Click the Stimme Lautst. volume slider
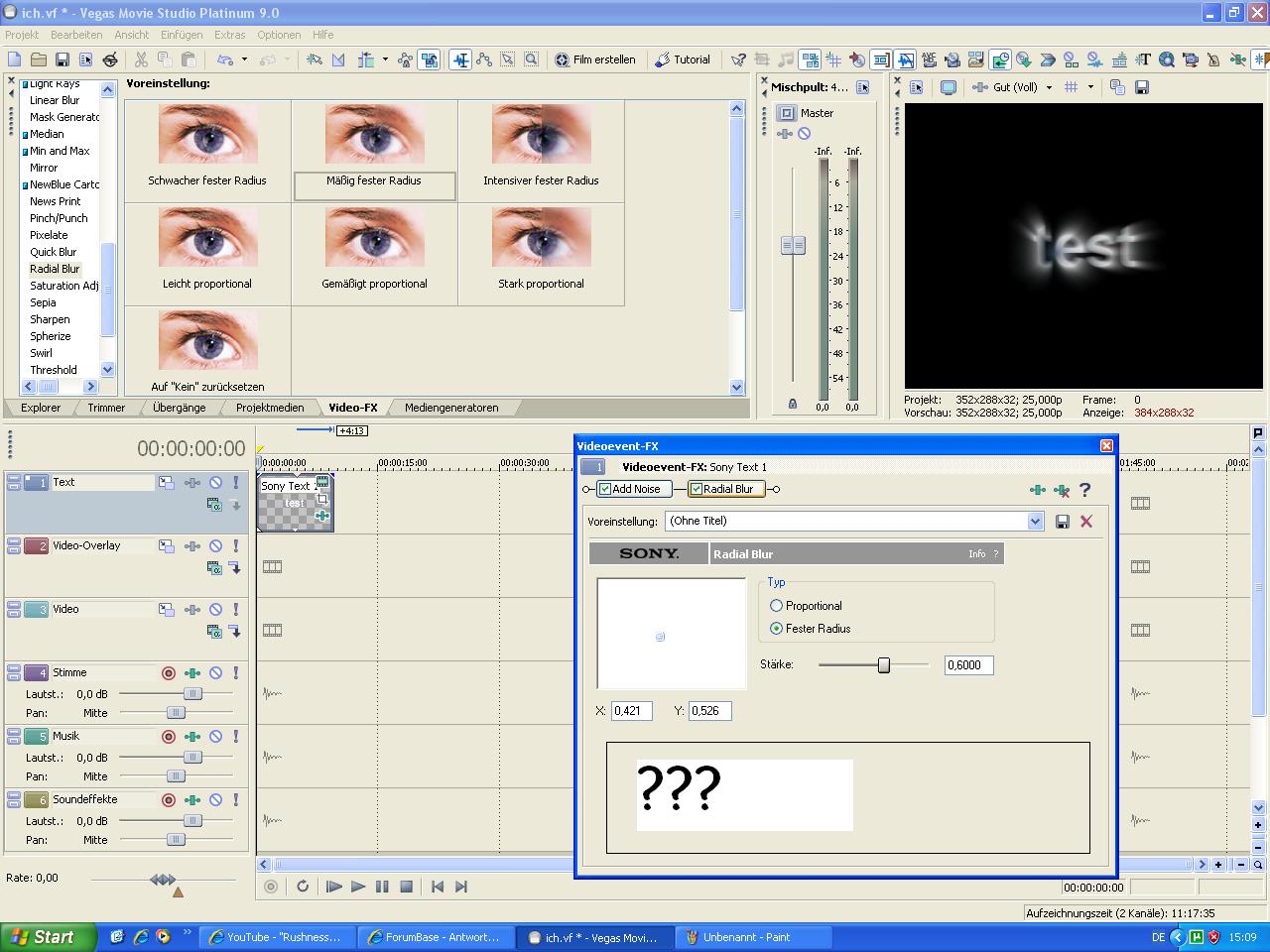Viewport: 1270px width, 952px height. [x=192, y=694]
